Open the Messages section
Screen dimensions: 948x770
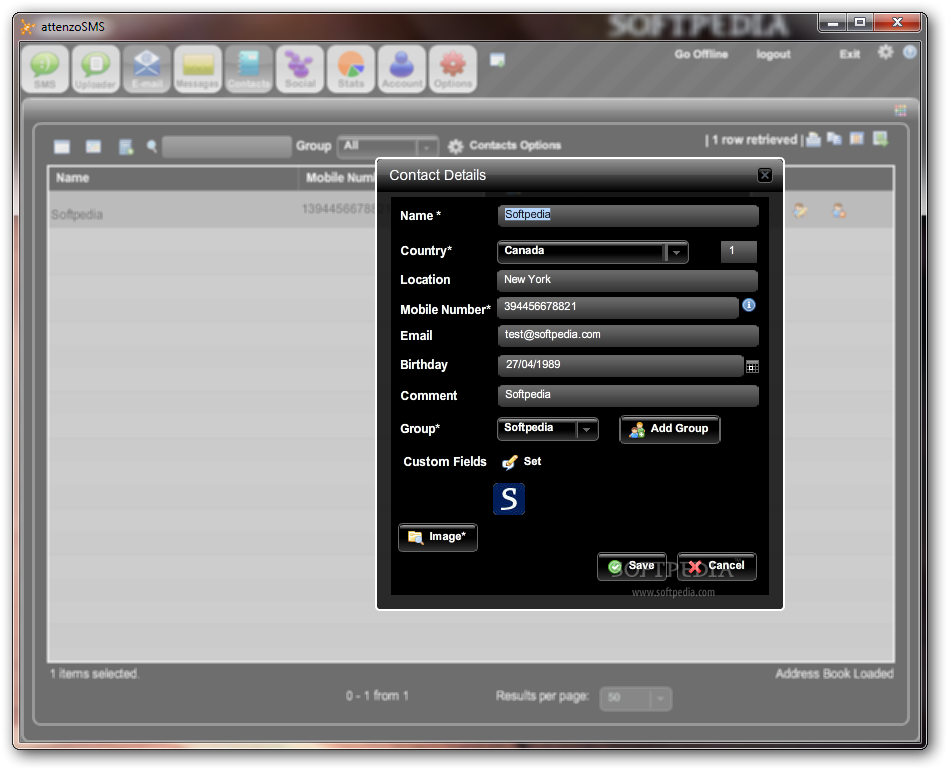[x=198, y=69]
